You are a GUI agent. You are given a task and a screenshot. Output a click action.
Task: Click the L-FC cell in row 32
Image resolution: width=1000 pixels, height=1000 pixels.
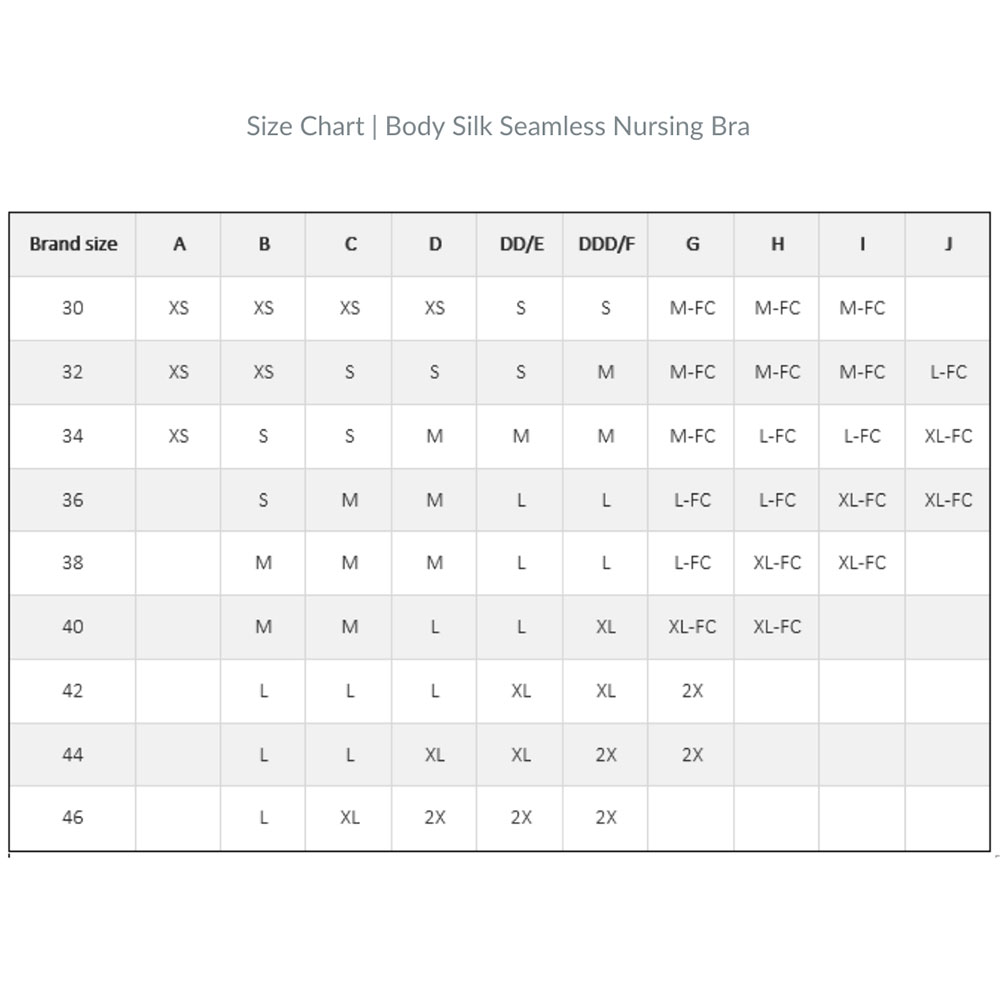(948, 372)
